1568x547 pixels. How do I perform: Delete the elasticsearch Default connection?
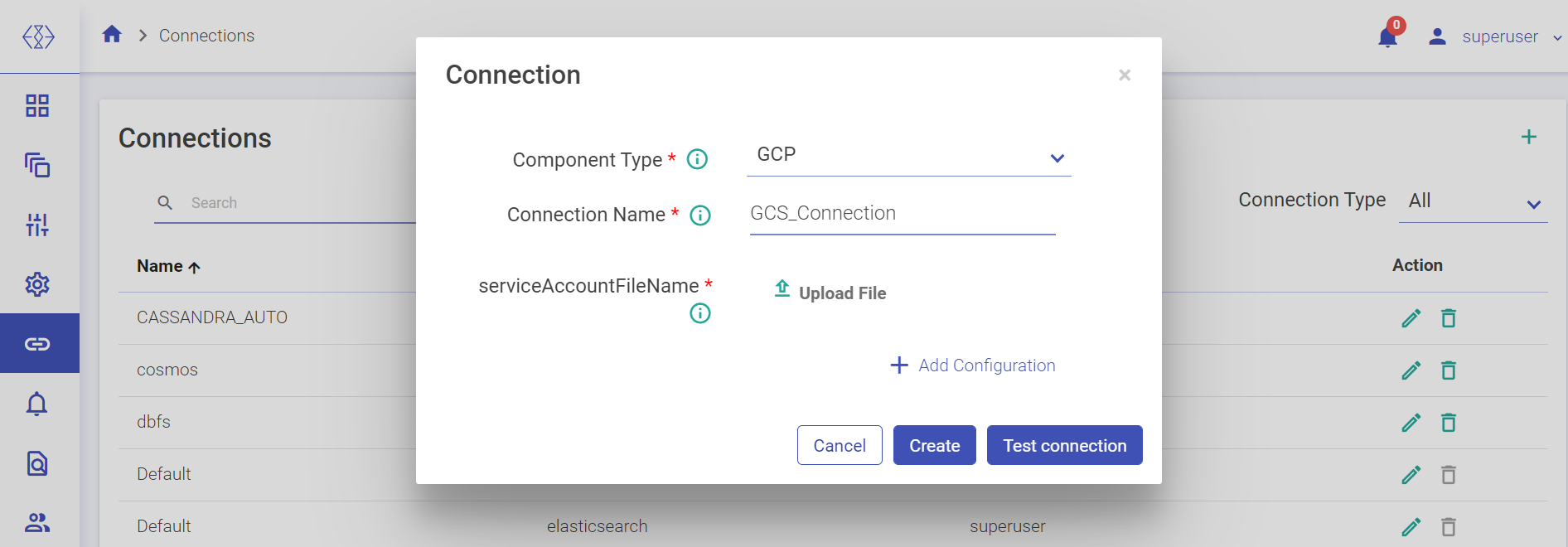(x=1449, y=527)
